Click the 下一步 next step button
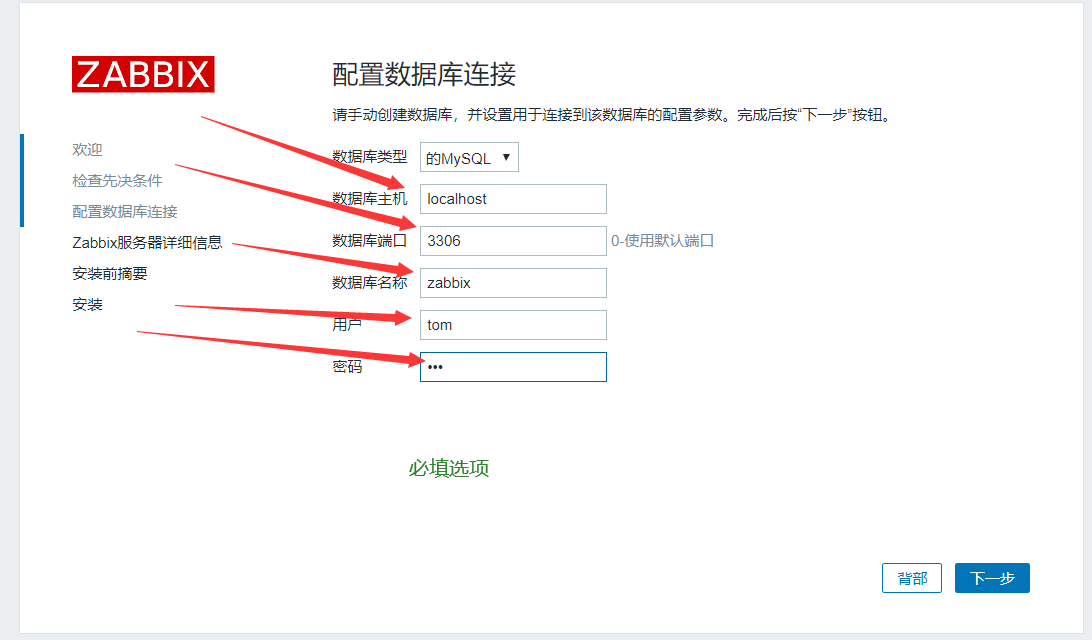 (992, 578)
